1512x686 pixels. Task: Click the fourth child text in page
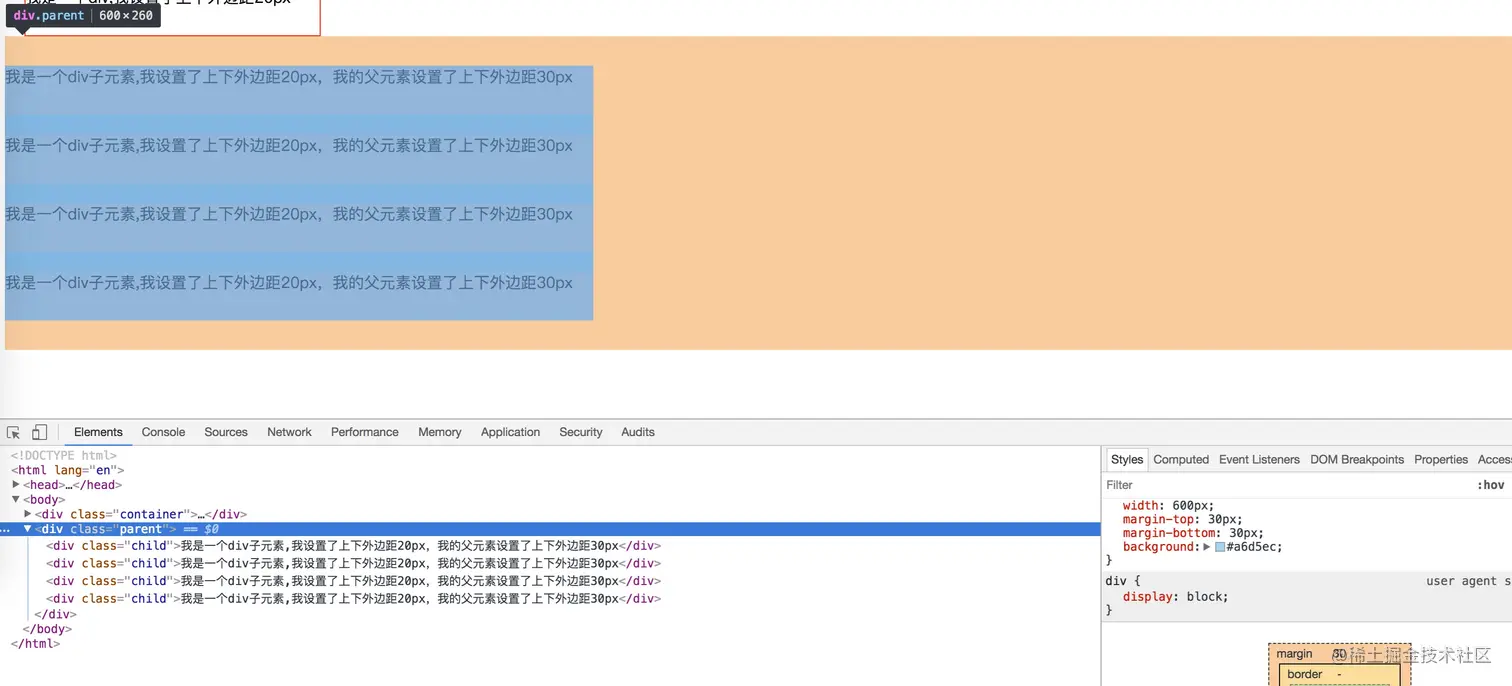[x=289, y=283]
